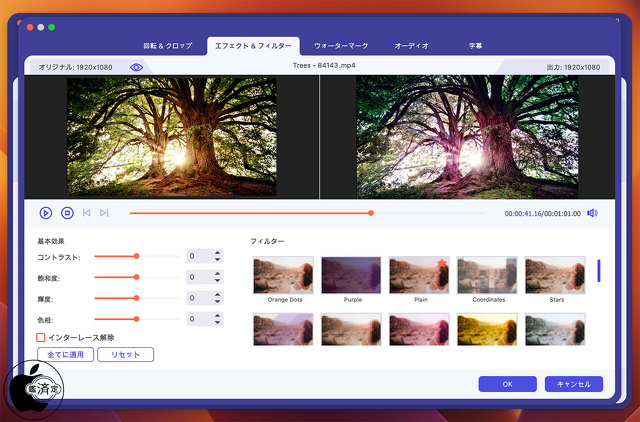Viewport: 640px width, 422px height.
Task: Click the green maximize window button
Action: coord(51,27)
